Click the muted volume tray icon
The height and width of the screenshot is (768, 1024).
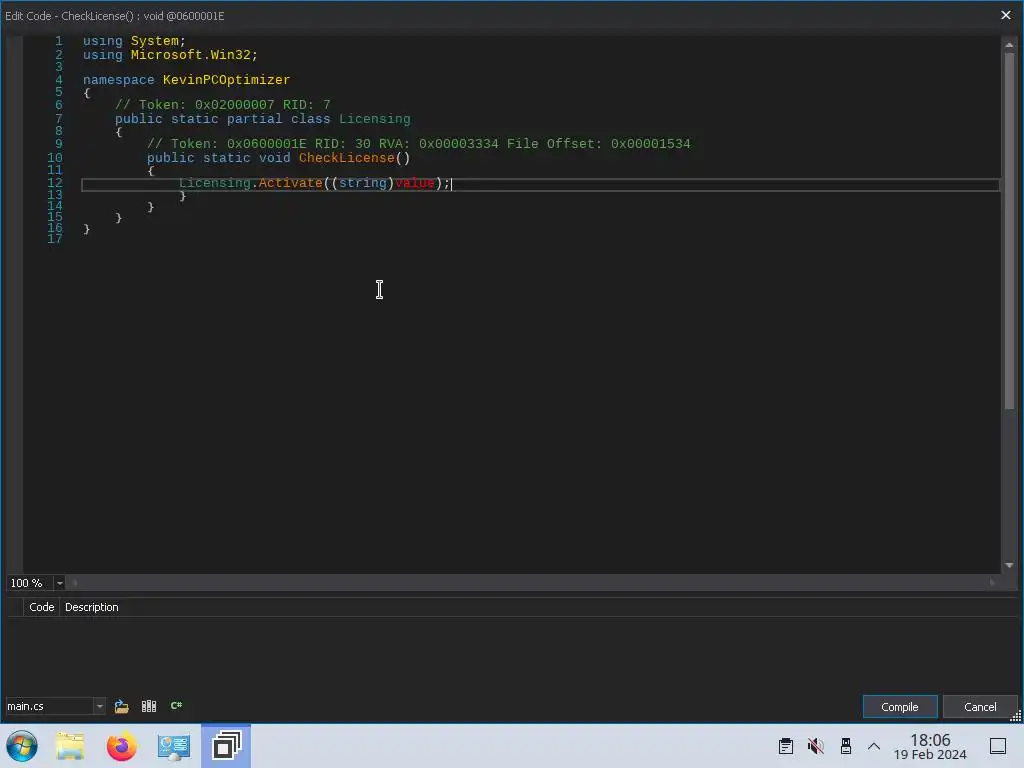click(x=816, y=746)
